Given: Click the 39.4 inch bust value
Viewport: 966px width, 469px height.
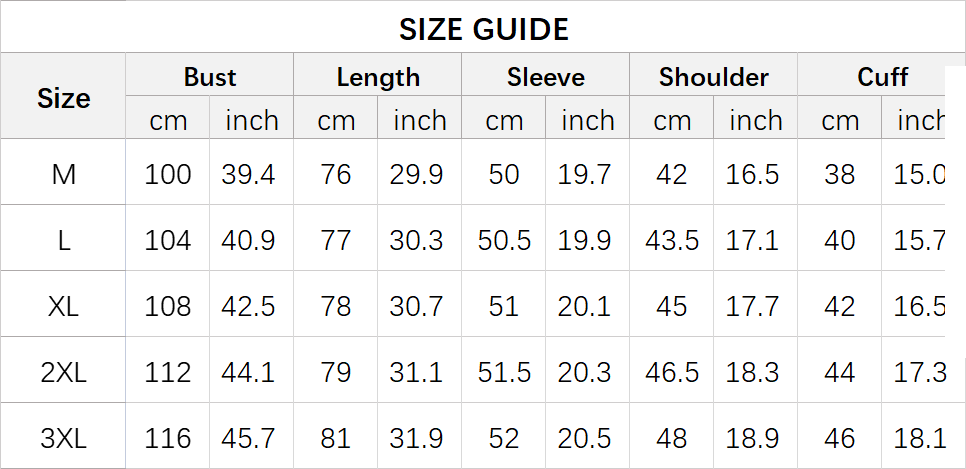Looking at the screenshot, I should click(x=248, y=174).
